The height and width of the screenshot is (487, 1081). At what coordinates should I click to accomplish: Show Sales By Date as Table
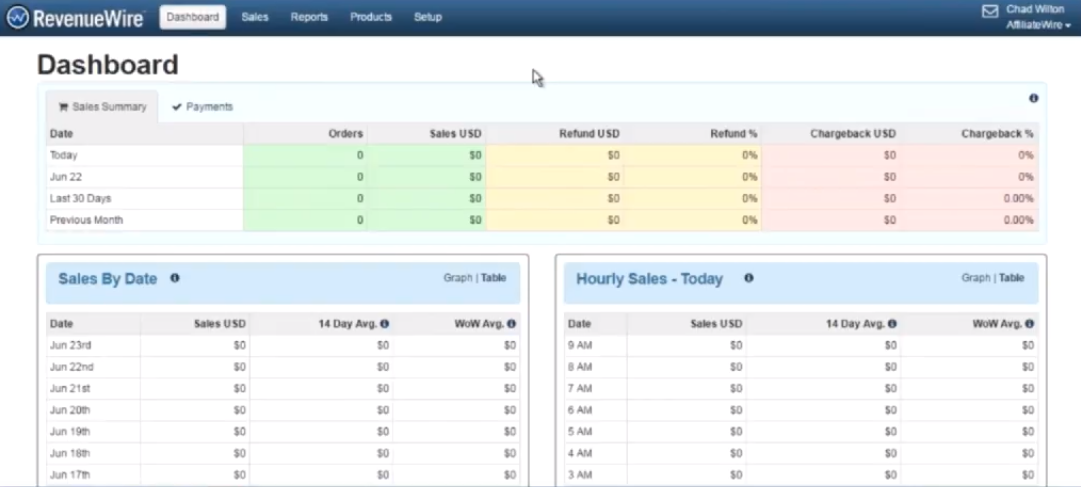493,278
